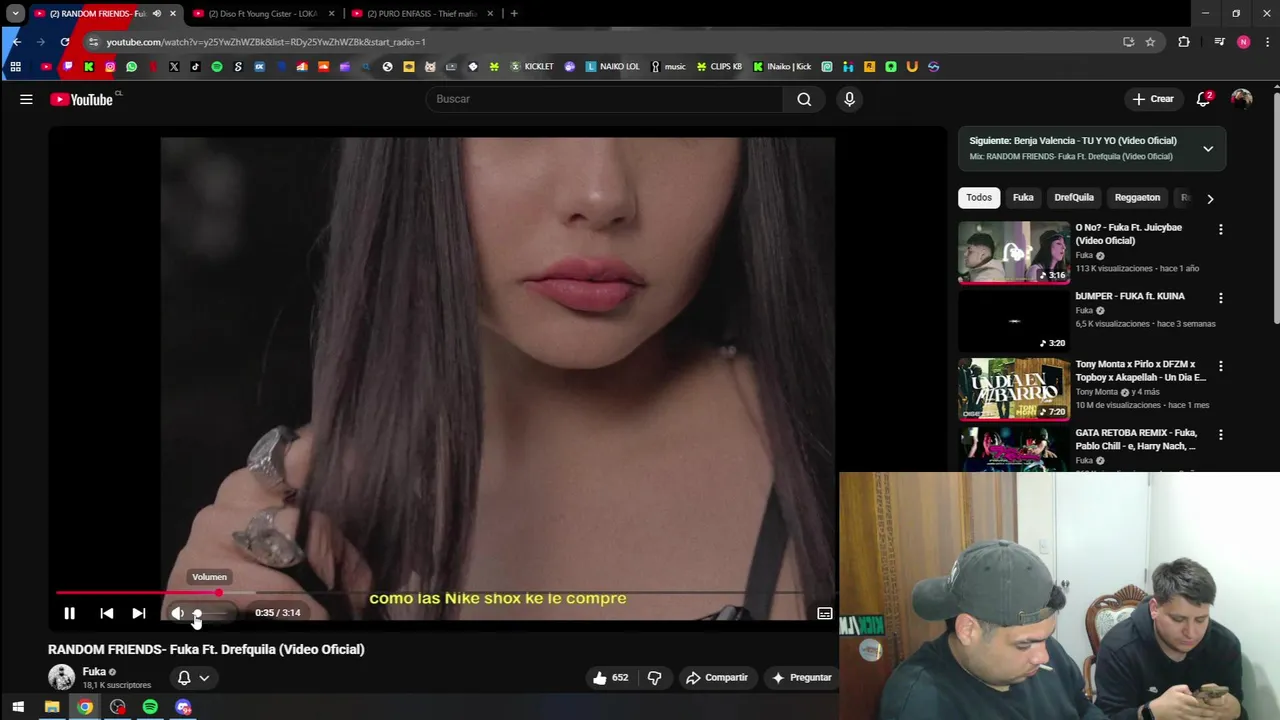This screenshot has height=720, width=1280.
Task: Click the Preguntar button
Action: click(801, 678)
